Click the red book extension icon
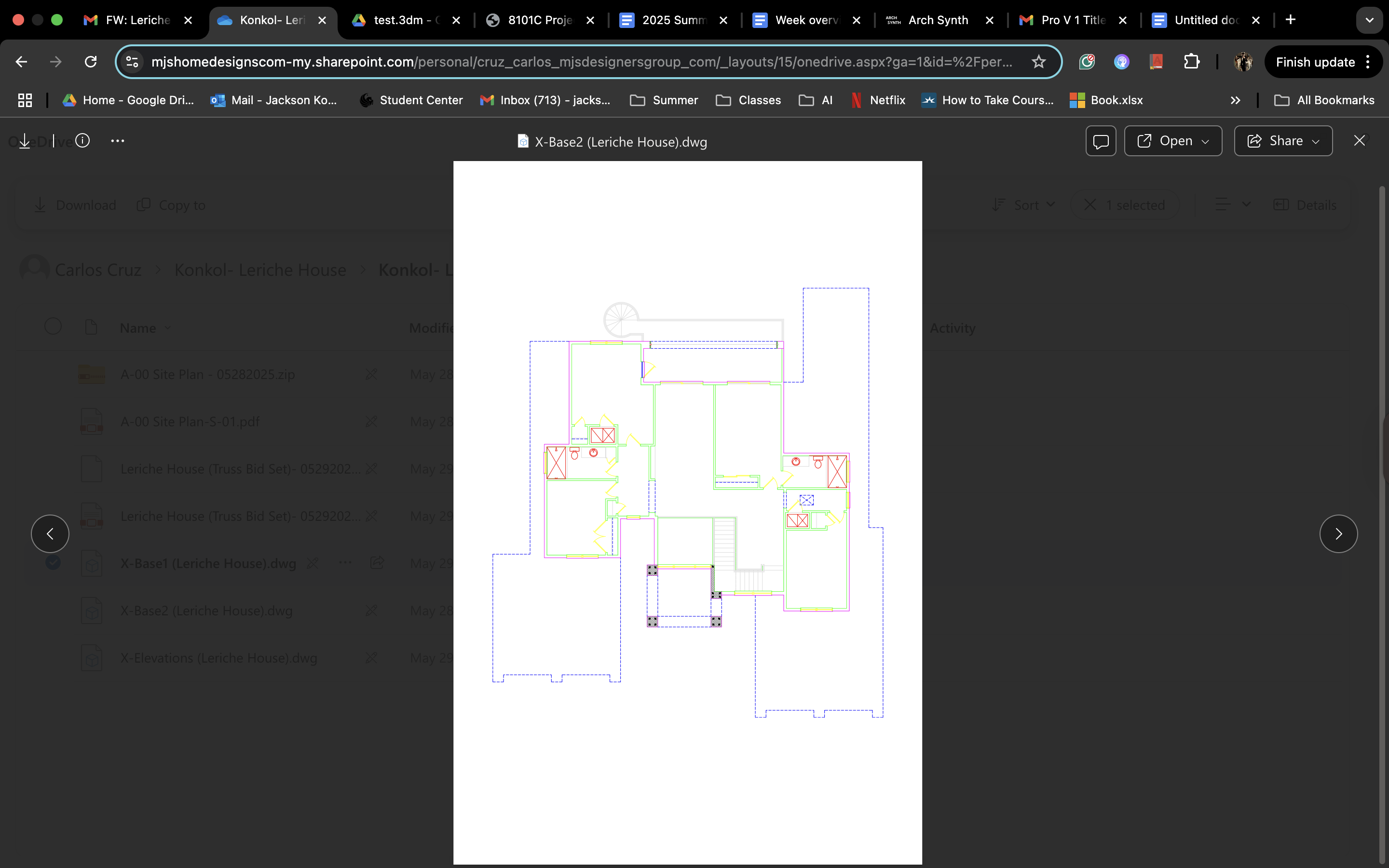 (x=1156, y=61)
